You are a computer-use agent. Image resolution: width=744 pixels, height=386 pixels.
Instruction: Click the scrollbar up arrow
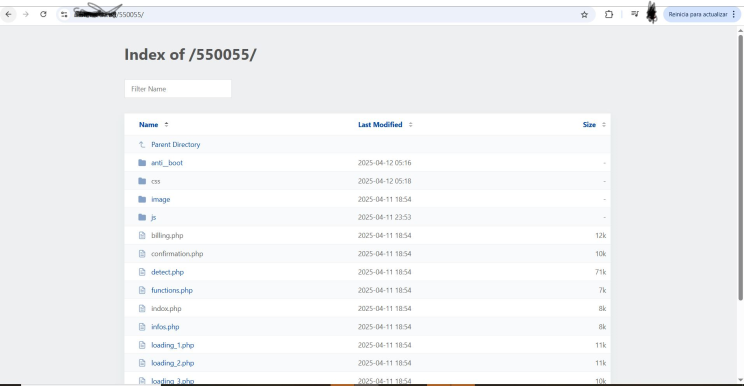[740, 31]
